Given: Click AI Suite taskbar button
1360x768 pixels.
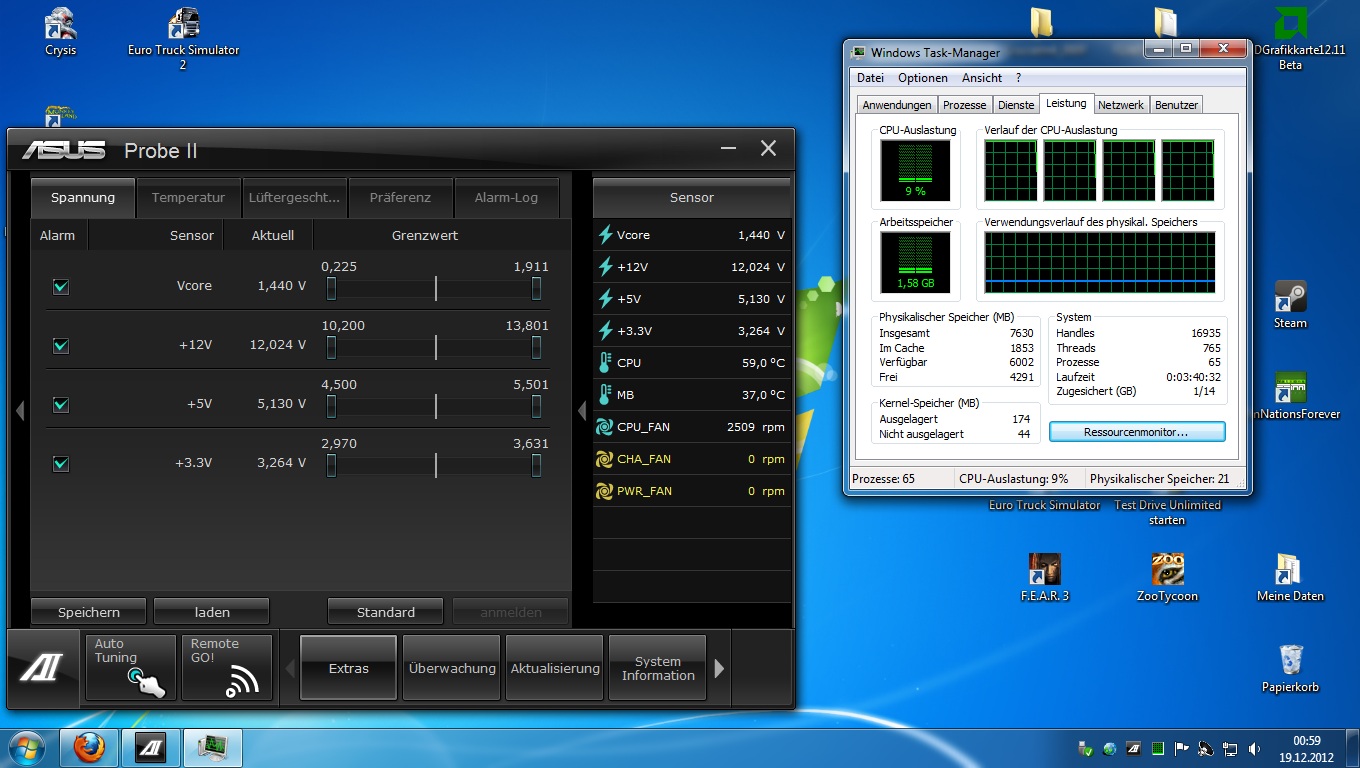Looking at the screenshot, I should [x=150, y=747].
